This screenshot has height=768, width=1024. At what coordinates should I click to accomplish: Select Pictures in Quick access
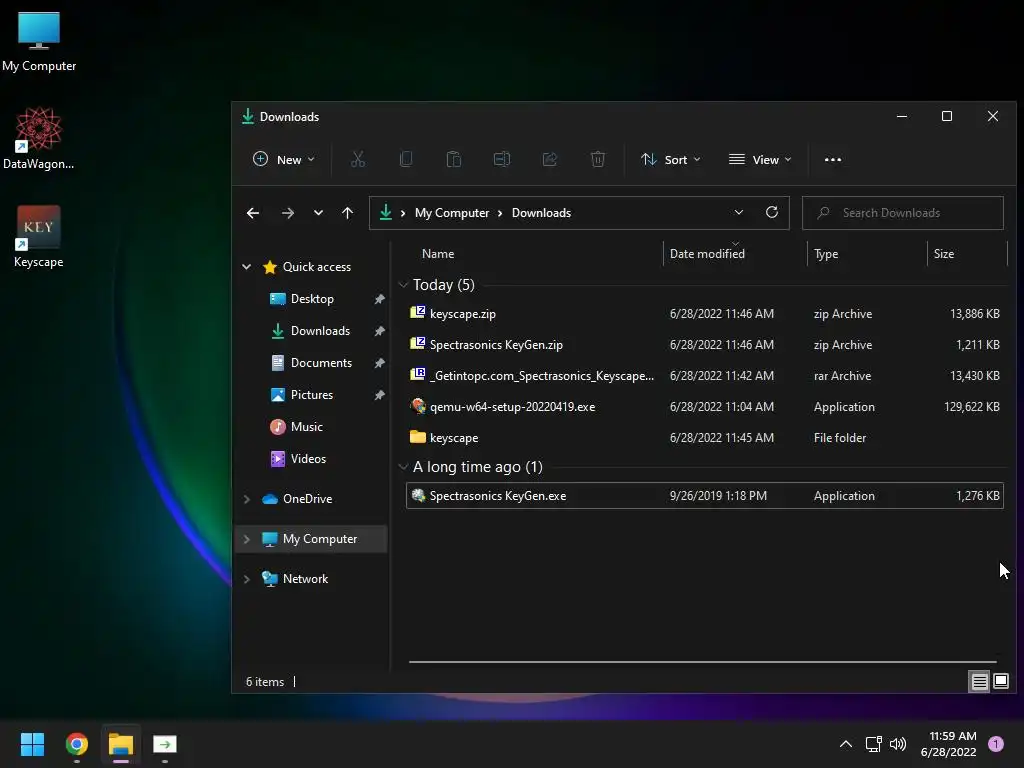pos(312,394)
